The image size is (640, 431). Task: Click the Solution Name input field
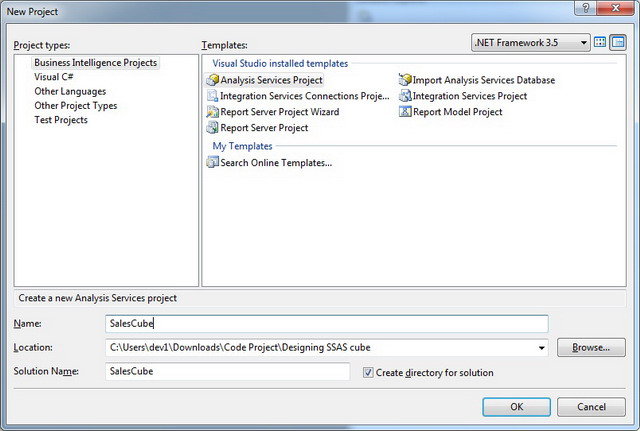coord(227,371)
